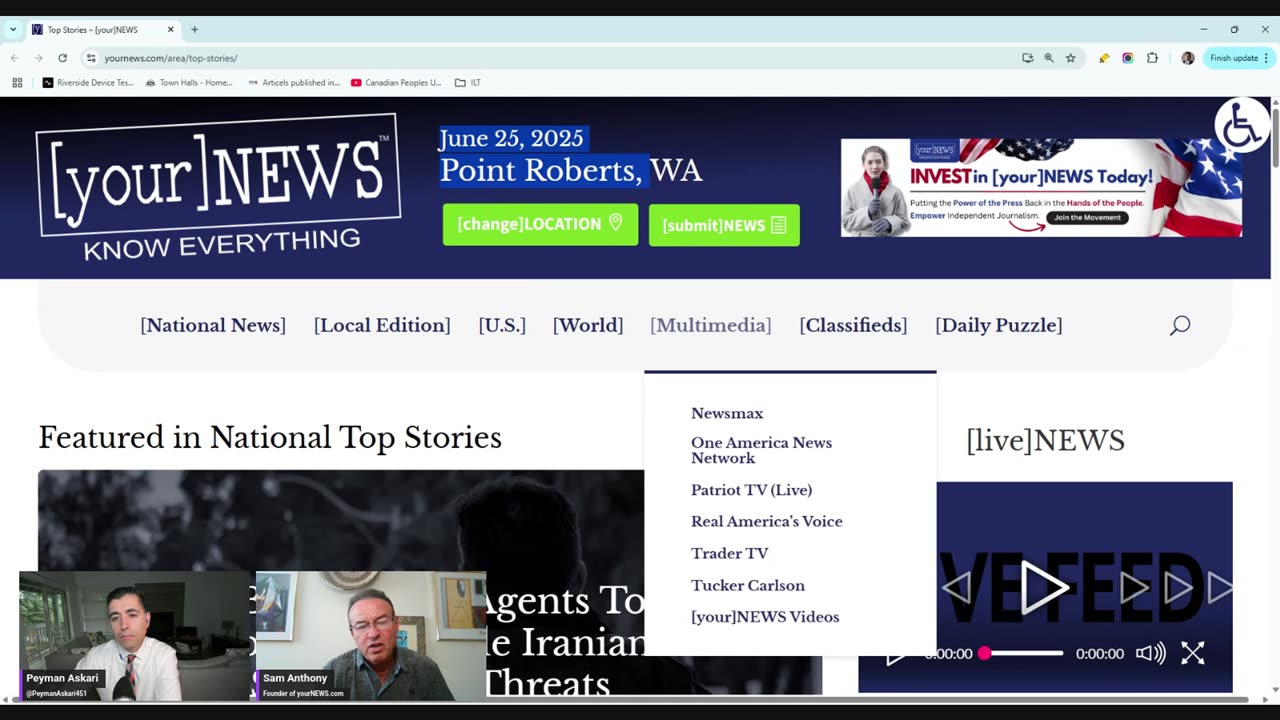The image size is (1280, 720).
Task: Select Real America's Voice
Action: (x=767, y=521)
